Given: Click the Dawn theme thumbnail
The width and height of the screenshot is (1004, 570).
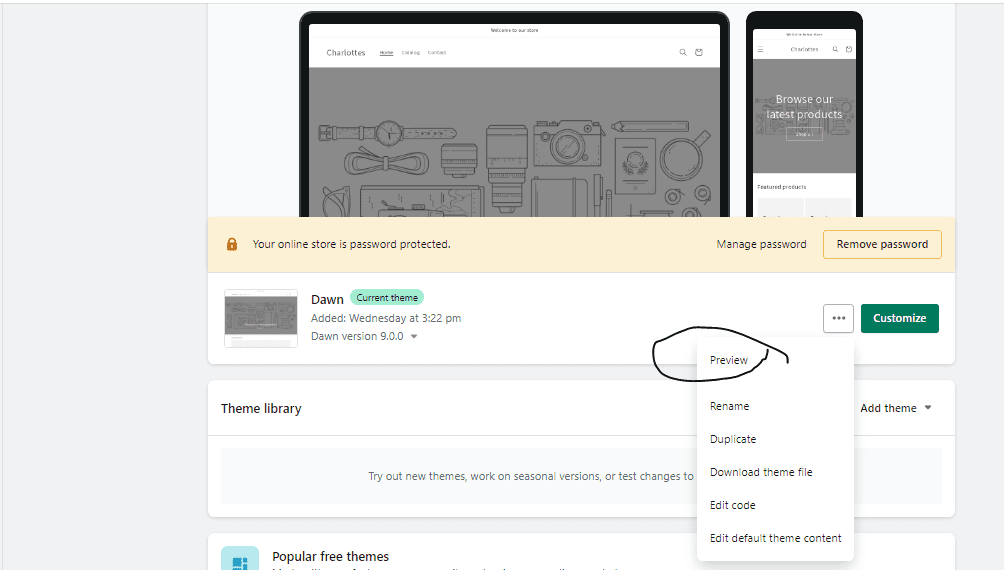Looking at the screenshot, I should click(x=261, y=318).
